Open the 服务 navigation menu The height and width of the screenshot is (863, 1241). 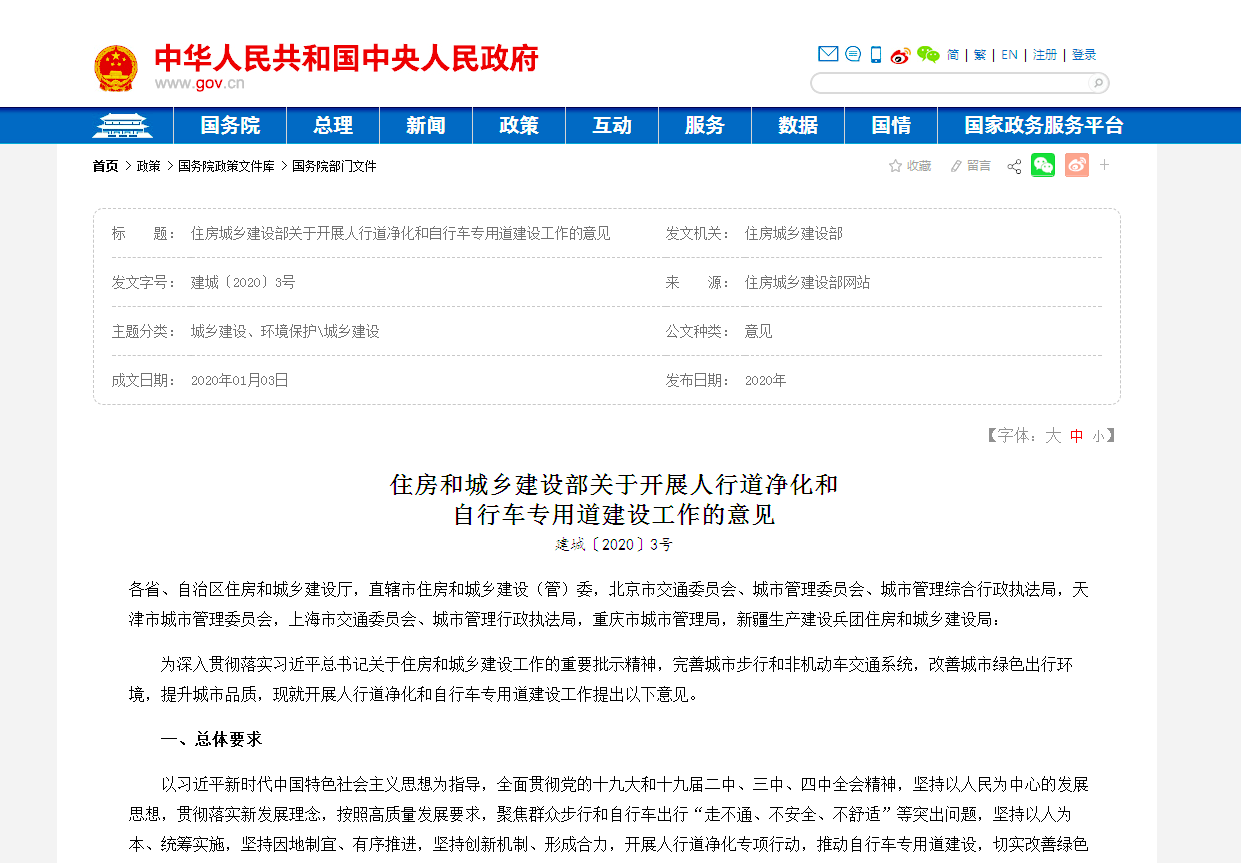[x=705, y=125]
